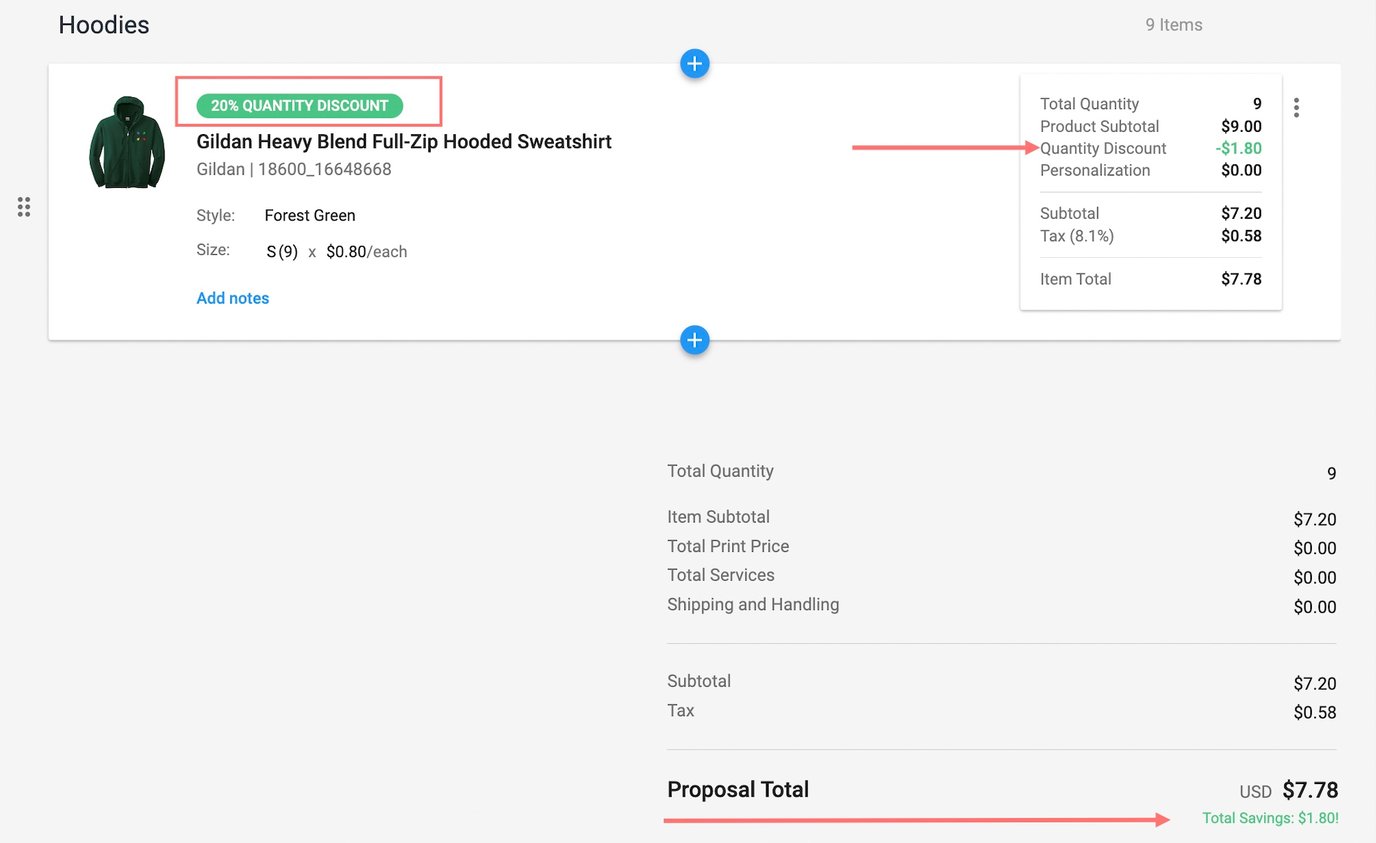
Task: Open the three-dot menu for the hoodie item
Action: coord(1296,108)
